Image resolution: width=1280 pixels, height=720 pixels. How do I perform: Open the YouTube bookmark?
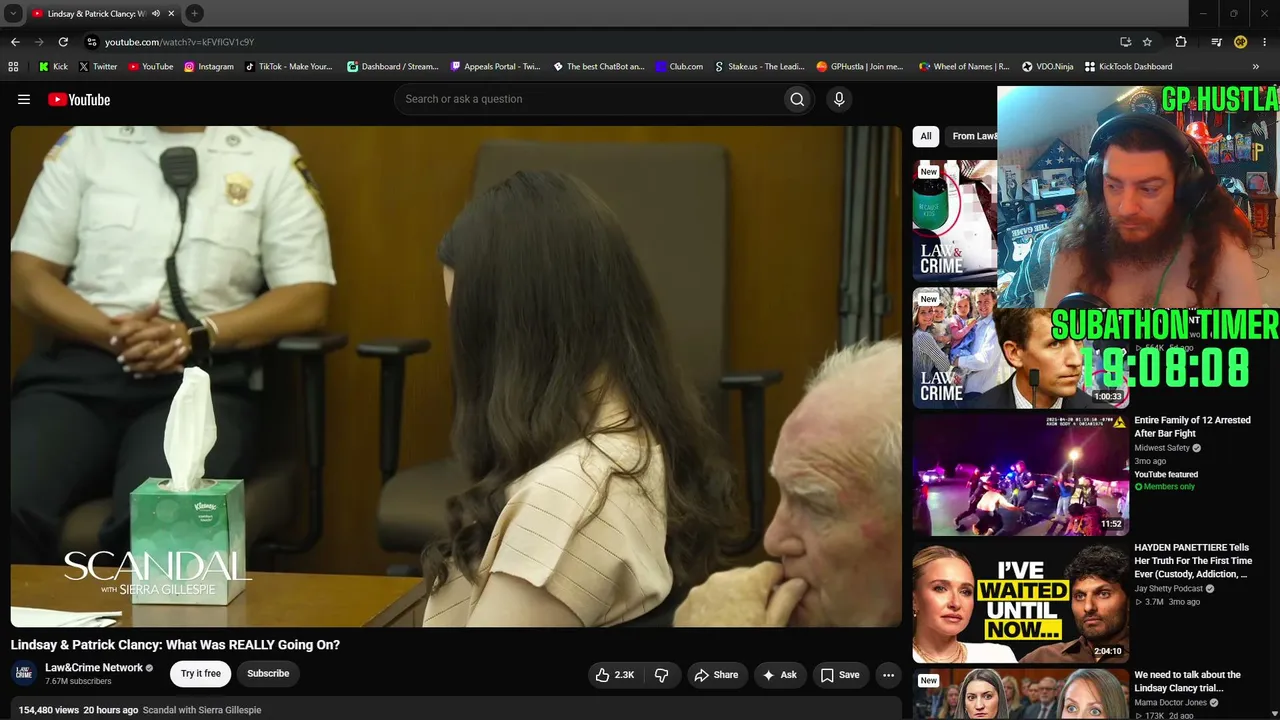(151, 67)
